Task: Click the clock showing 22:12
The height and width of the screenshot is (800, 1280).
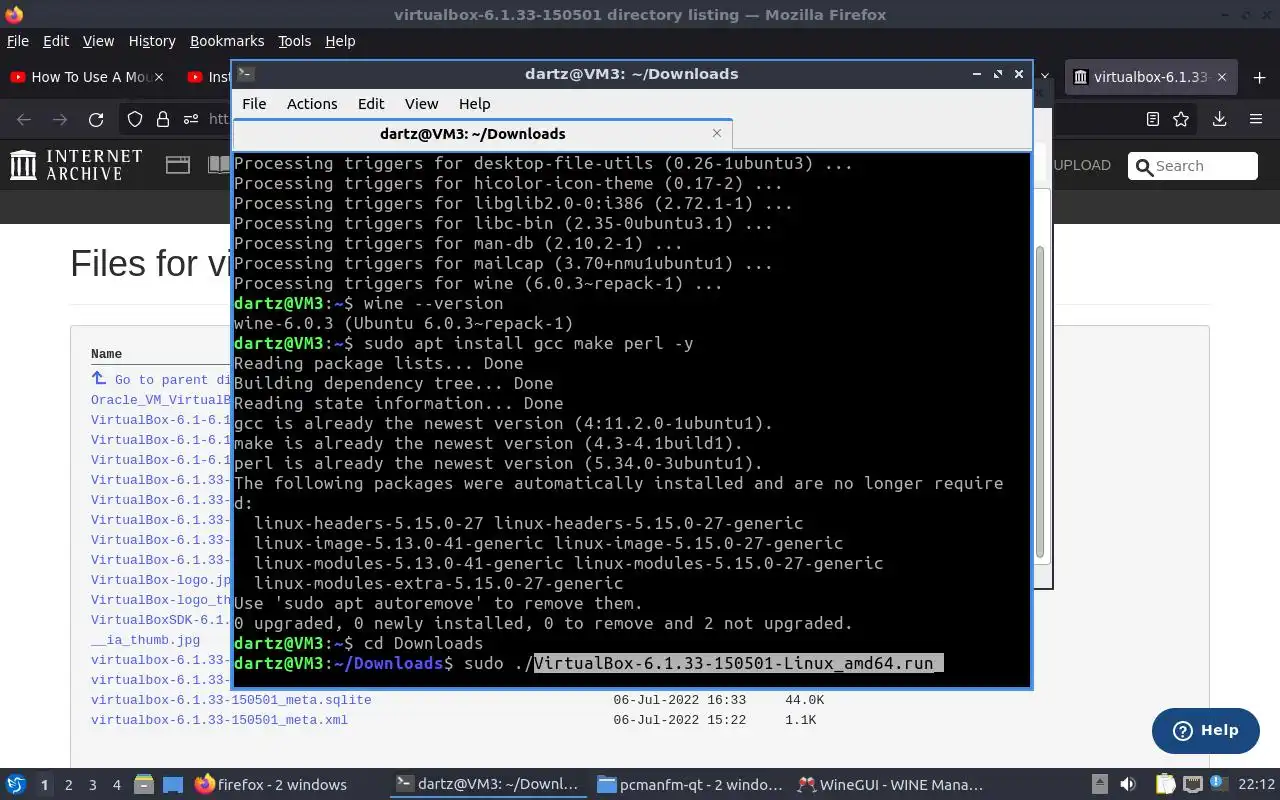Action: (x=1257, y=785)
